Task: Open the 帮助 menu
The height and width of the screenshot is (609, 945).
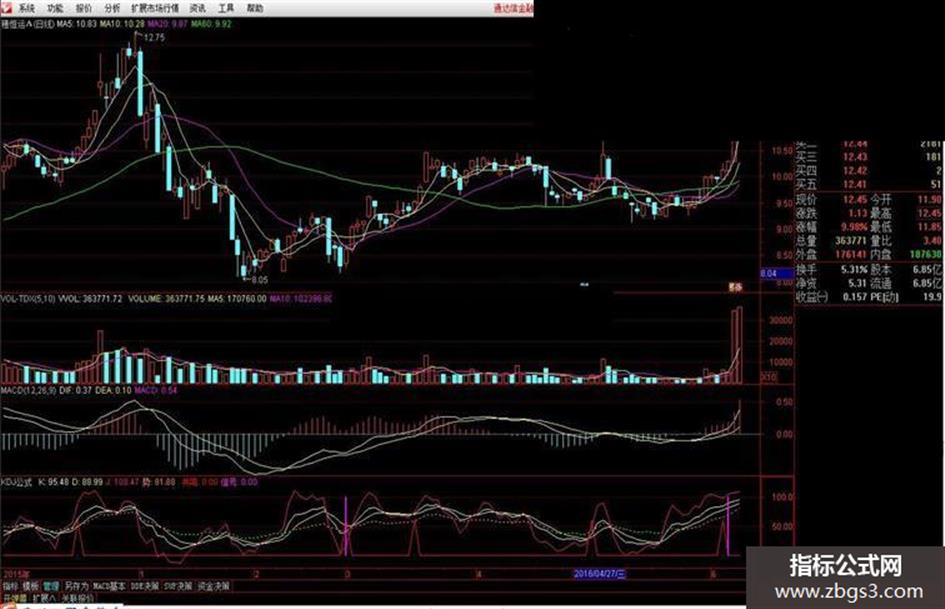Action: [255, 8]
